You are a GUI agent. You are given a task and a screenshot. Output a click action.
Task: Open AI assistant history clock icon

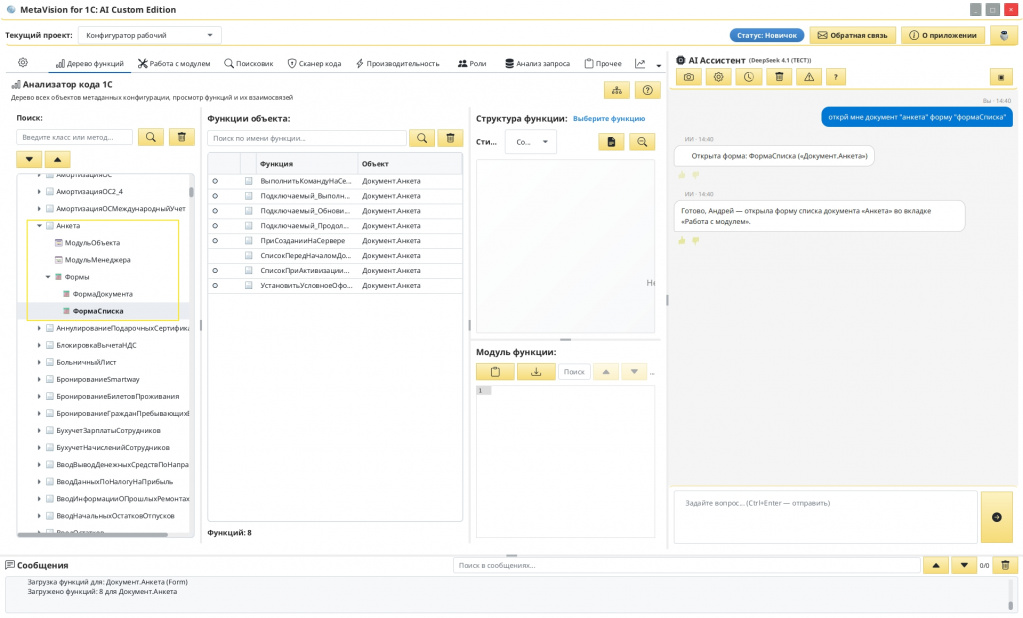[x=748, y=77]
